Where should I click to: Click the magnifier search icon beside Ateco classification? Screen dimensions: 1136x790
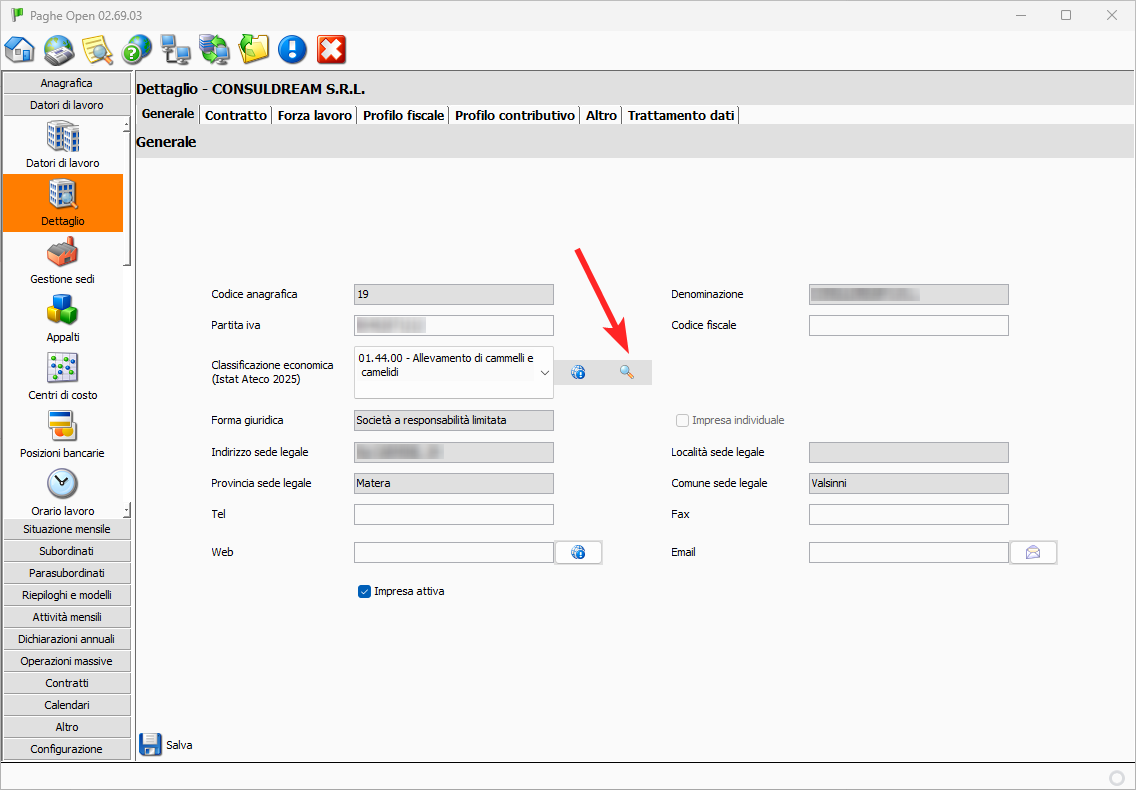[627, 372]
